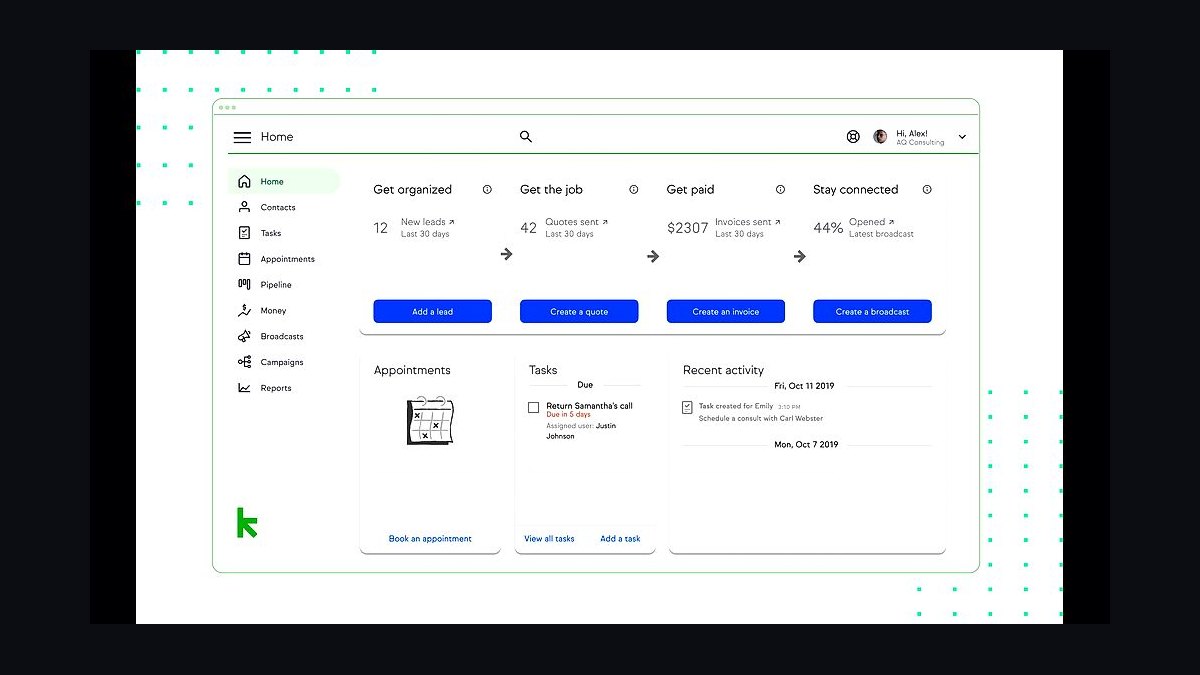Click the "Fri, Oct 11 2019" date header

click(804, 386)
